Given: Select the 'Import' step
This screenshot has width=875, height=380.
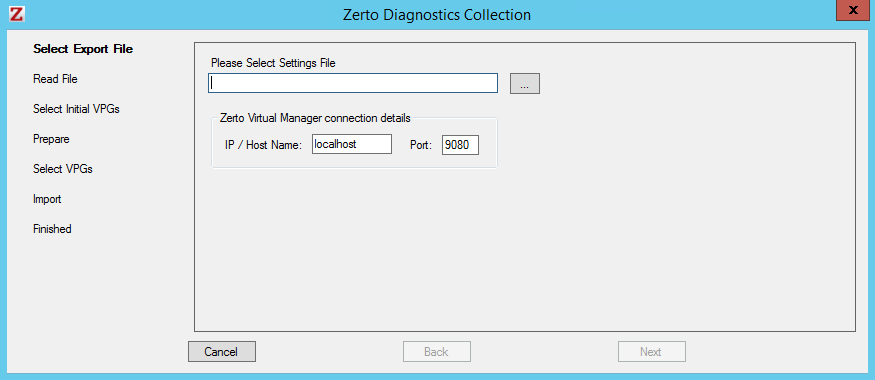Looking at the screenshot, I should pos(47,199).
